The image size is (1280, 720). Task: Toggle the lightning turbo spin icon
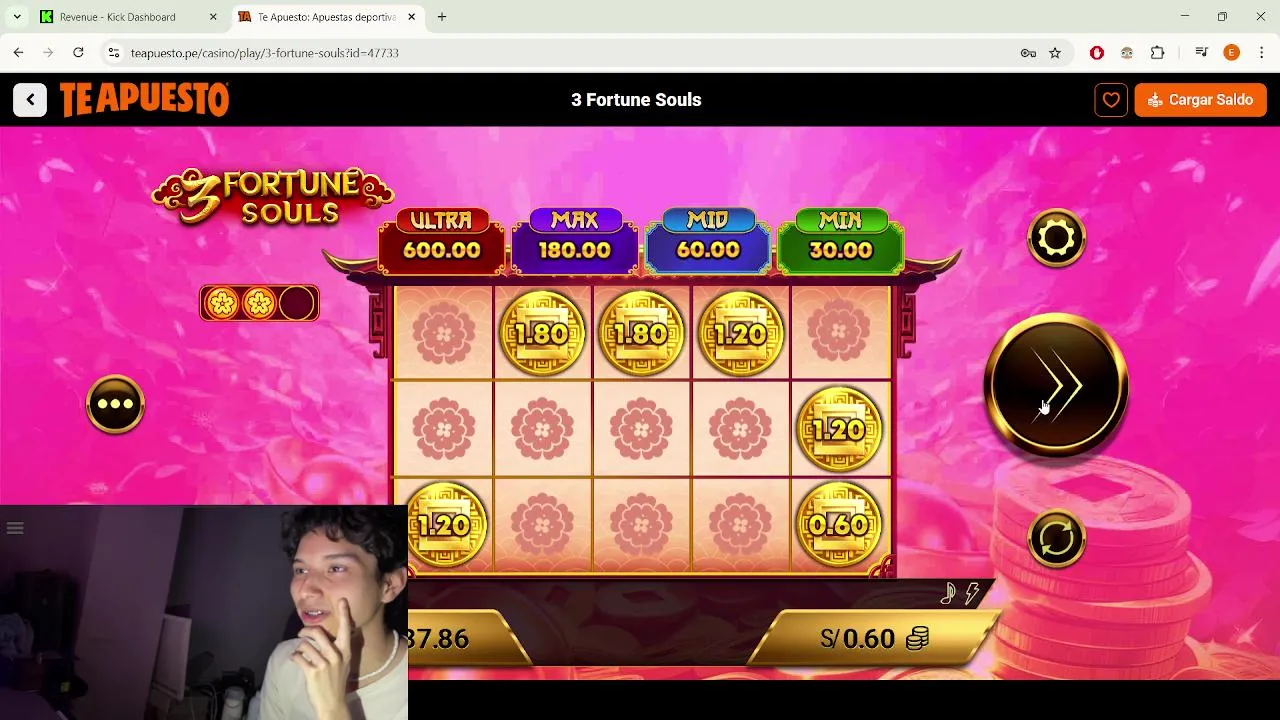[972, 594]
